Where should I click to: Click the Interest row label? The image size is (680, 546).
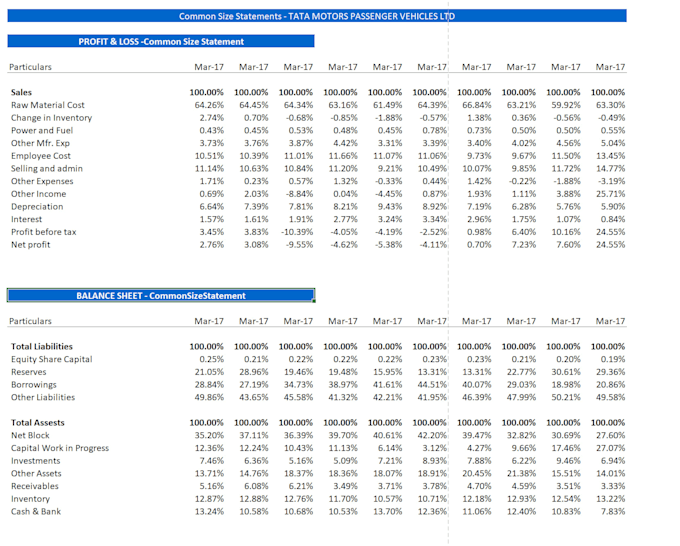[x=26, y=219]
